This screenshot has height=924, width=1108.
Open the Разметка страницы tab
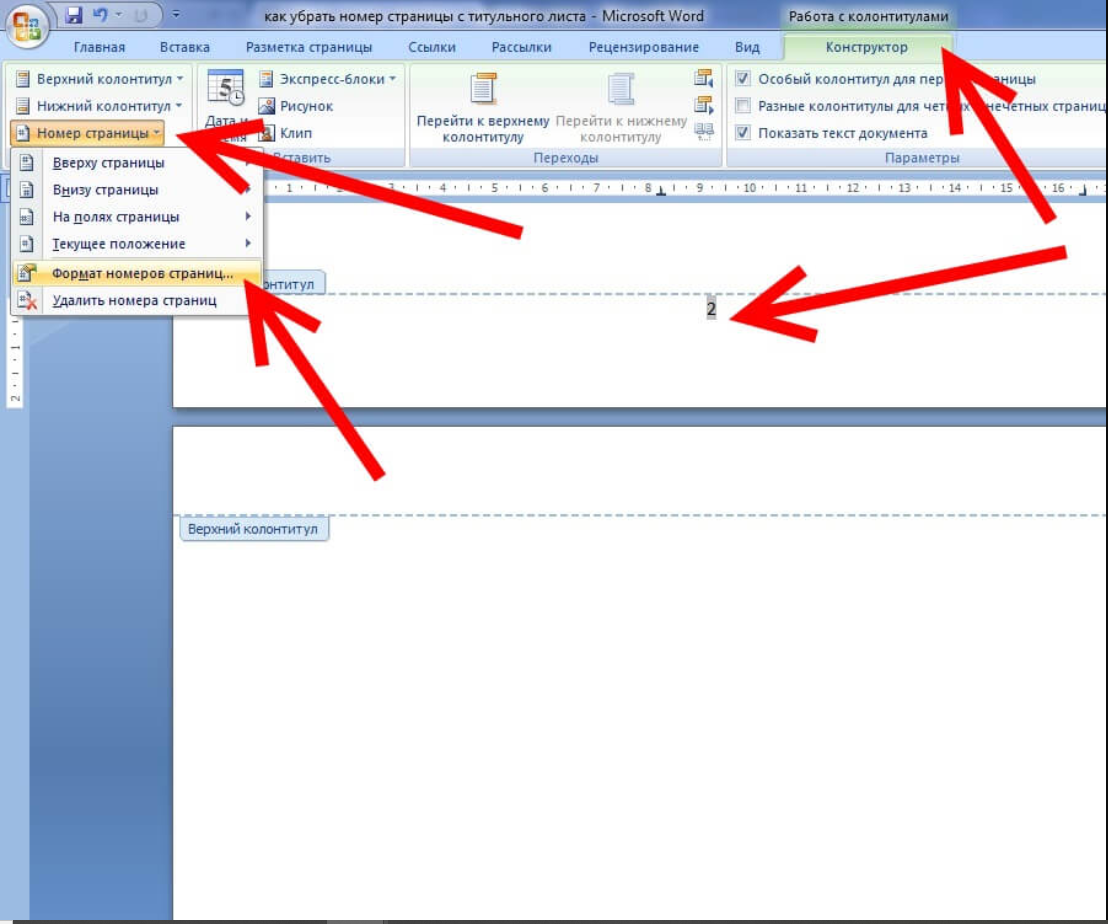coord(309,47)
